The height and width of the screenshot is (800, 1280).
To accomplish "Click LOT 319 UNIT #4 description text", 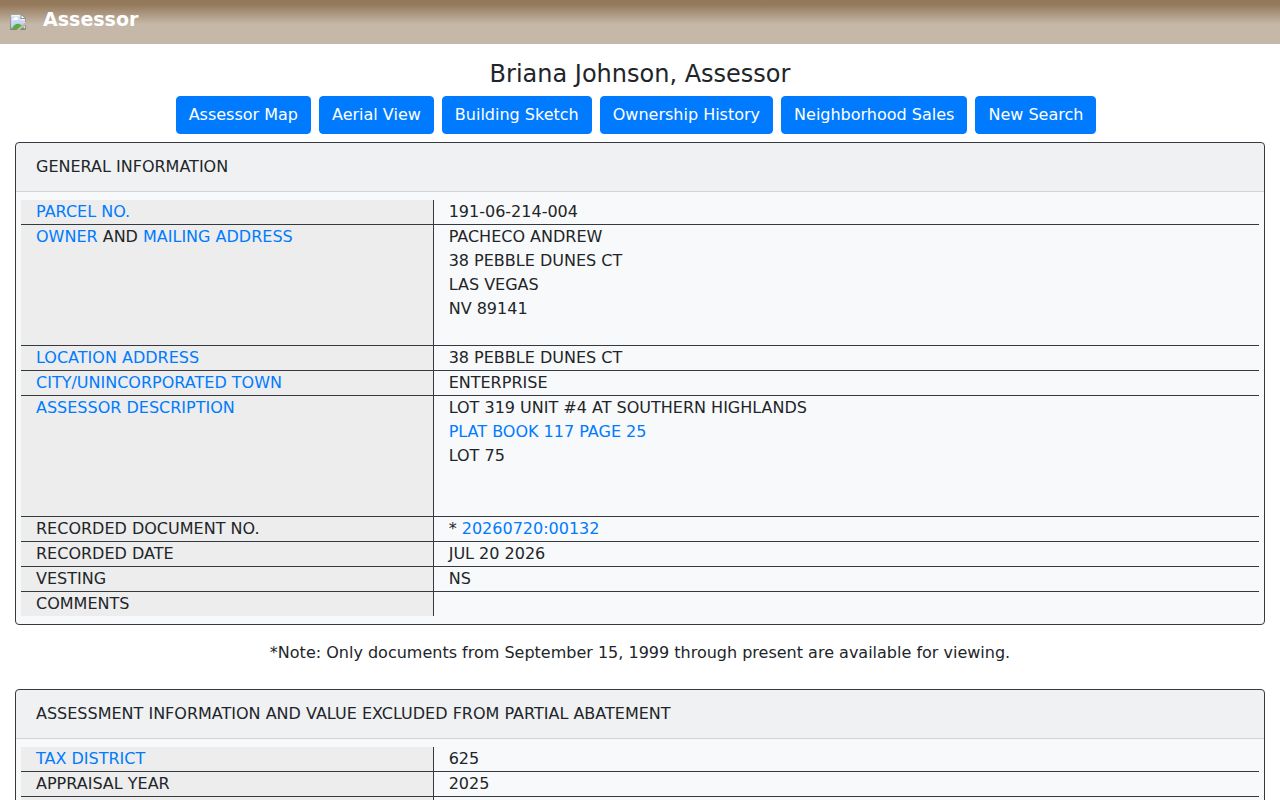I will pyautogui.click(x=627, y=408).
